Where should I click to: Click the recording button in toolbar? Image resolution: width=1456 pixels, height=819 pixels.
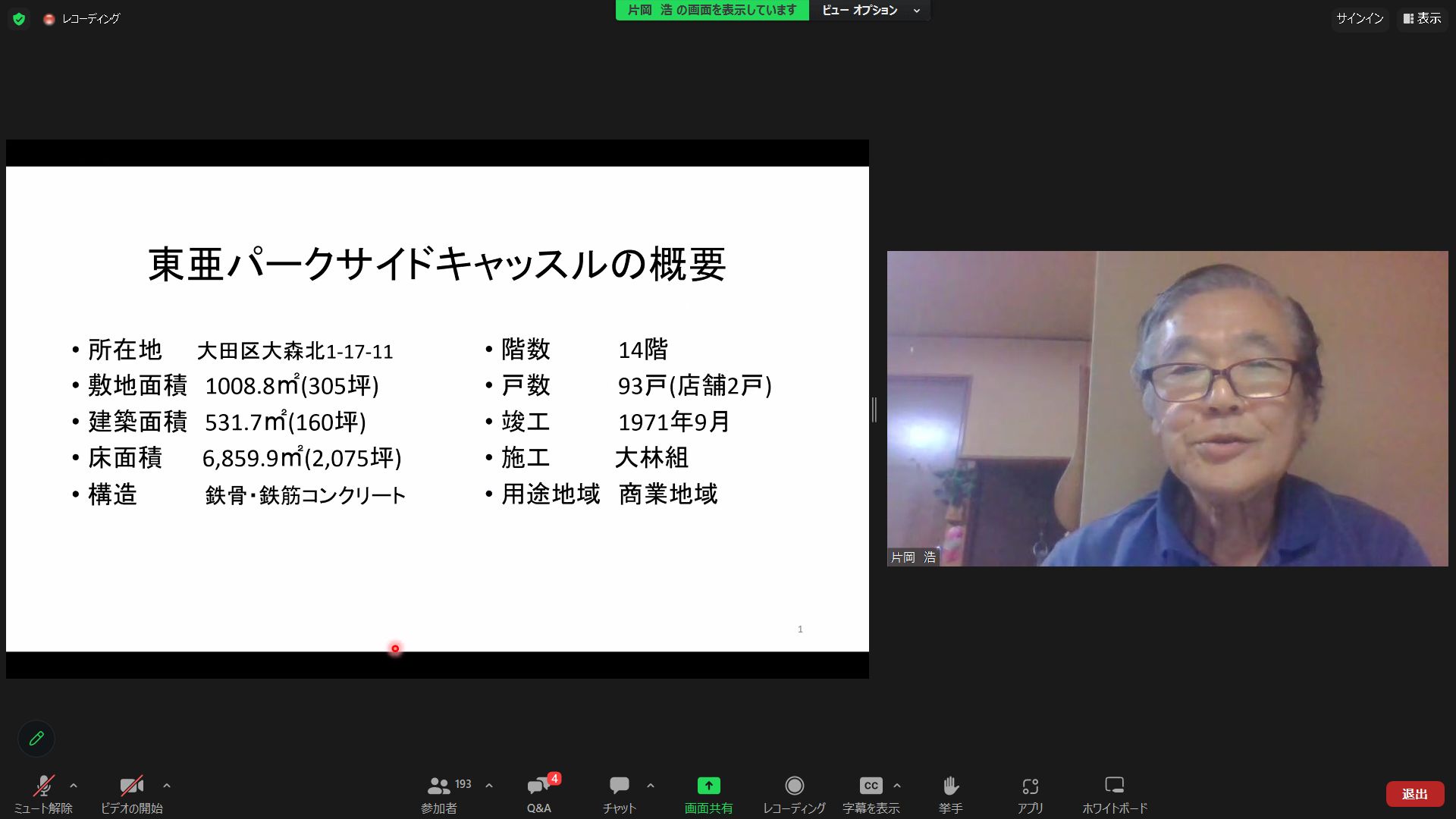(794, 793)
